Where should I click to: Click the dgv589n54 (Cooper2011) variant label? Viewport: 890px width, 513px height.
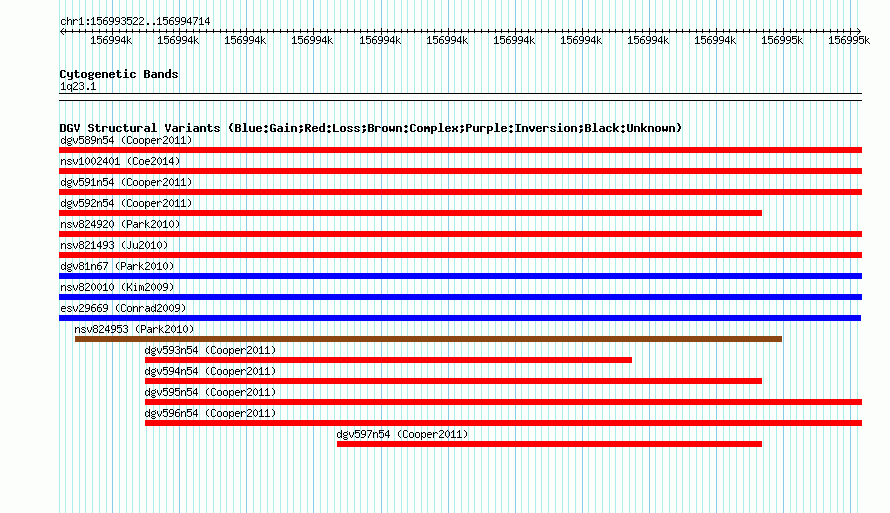point(126,140)
